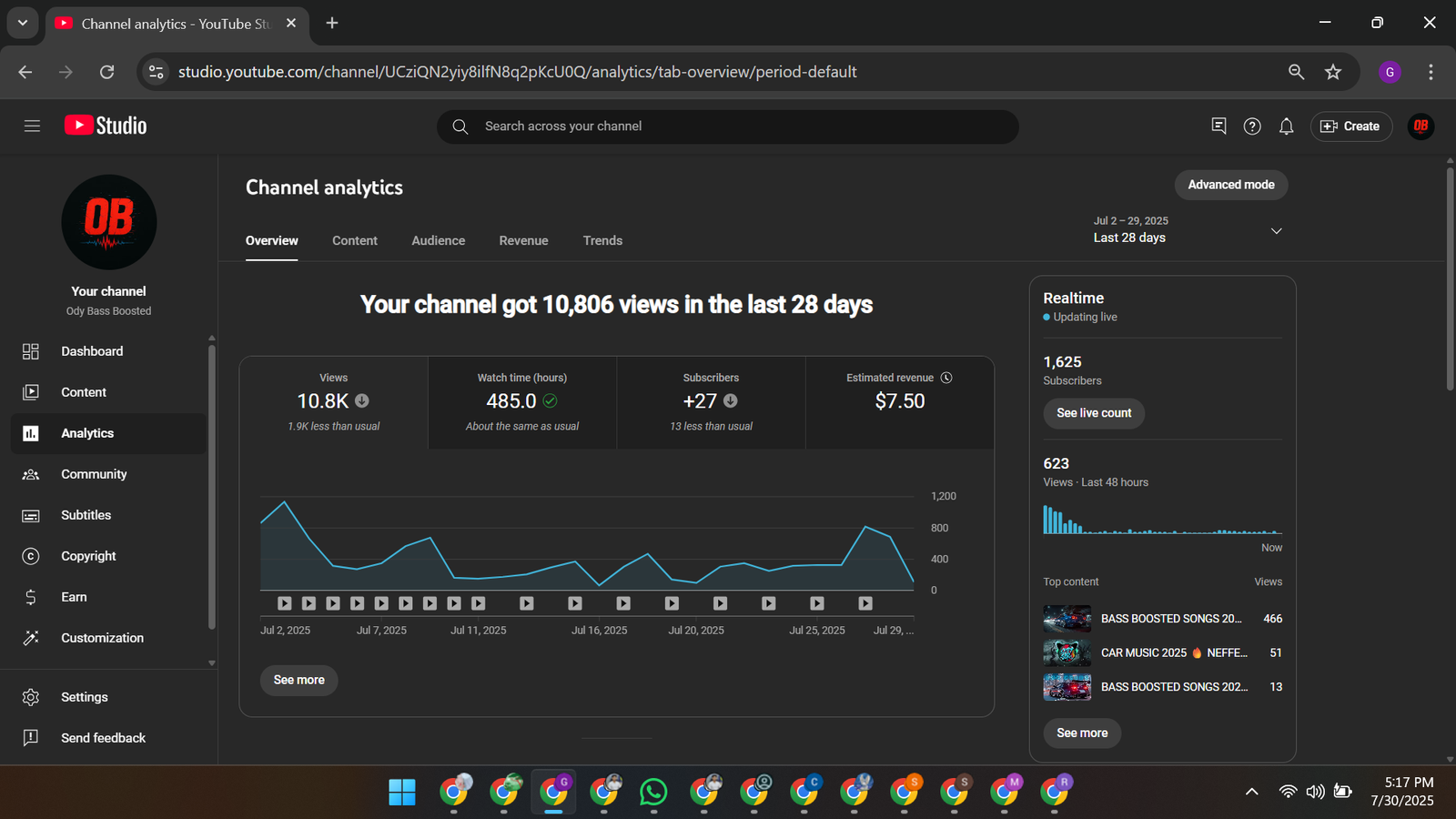The width and height of the screenshot is (1456, 819).
Task: Open the browser zoom magnifier icon
Action: (1296, 72)
